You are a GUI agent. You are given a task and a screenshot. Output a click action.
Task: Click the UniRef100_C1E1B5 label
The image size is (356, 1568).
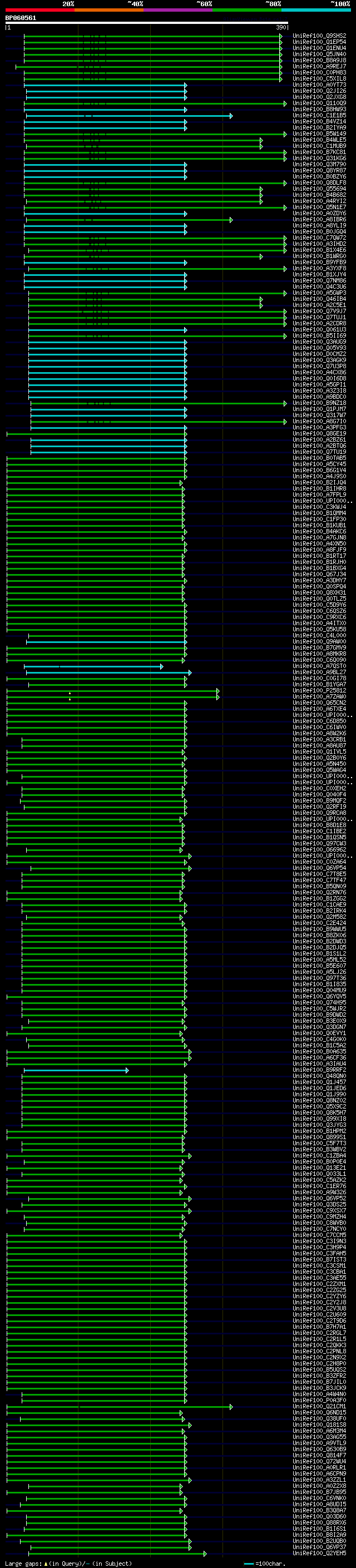pyautogui.click(x=319, y=116)
